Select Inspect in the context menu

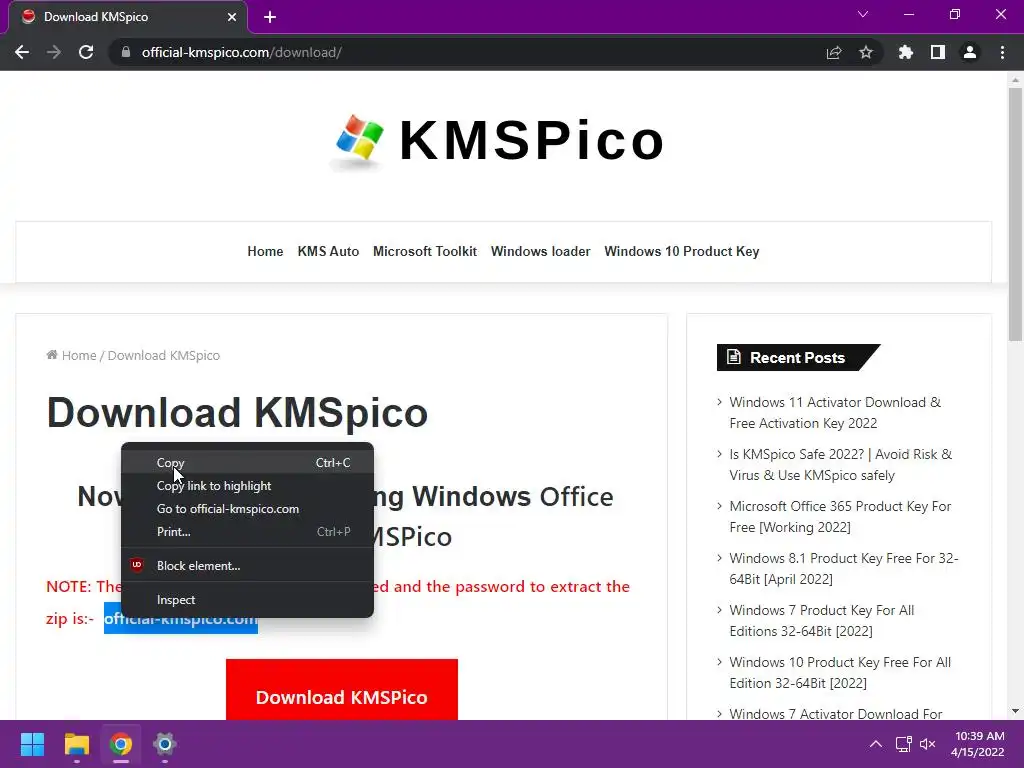(248, 600)
